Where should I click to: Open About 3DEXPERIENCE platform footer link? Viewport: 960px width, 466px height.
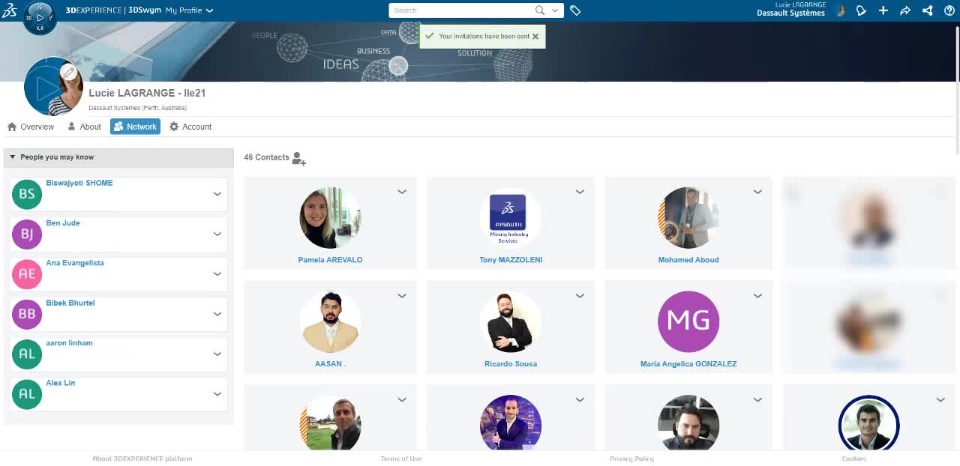[142, 459]
